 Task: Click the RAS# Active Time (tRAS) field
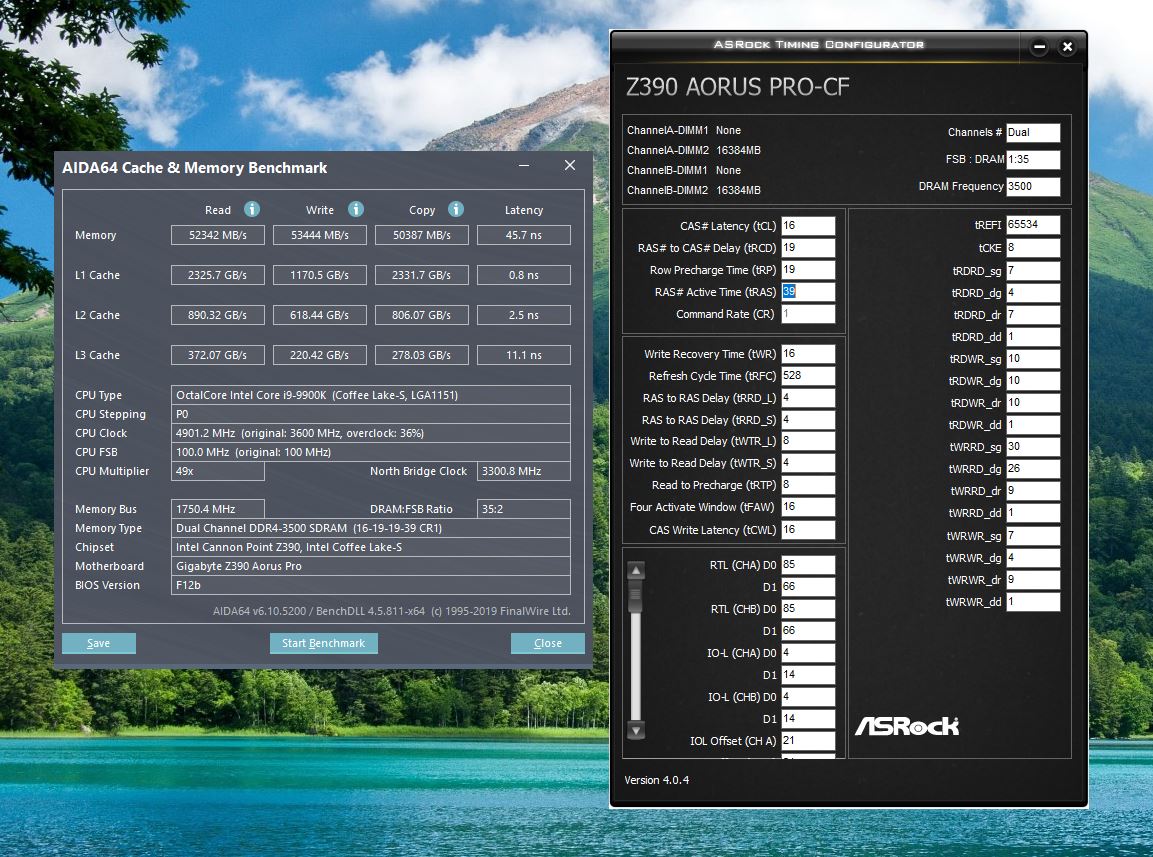tap(808, 291)
